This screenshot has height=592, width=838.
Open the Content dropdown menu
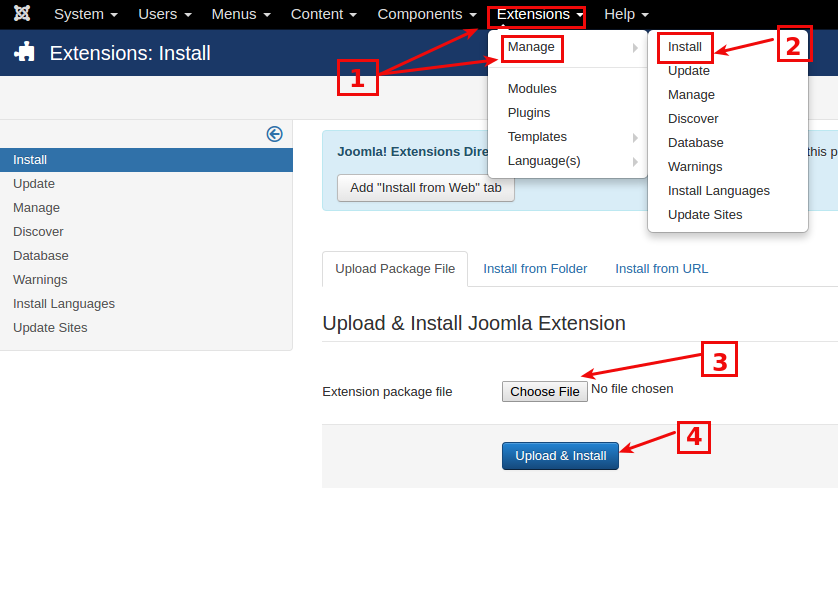point(323,14)
